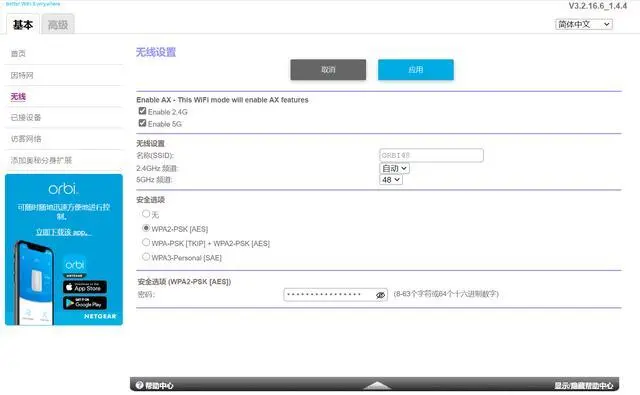Viewport: 640px width, 395px height.
Task: Open 无线 in the sidebar
Action: coord(18,97)
